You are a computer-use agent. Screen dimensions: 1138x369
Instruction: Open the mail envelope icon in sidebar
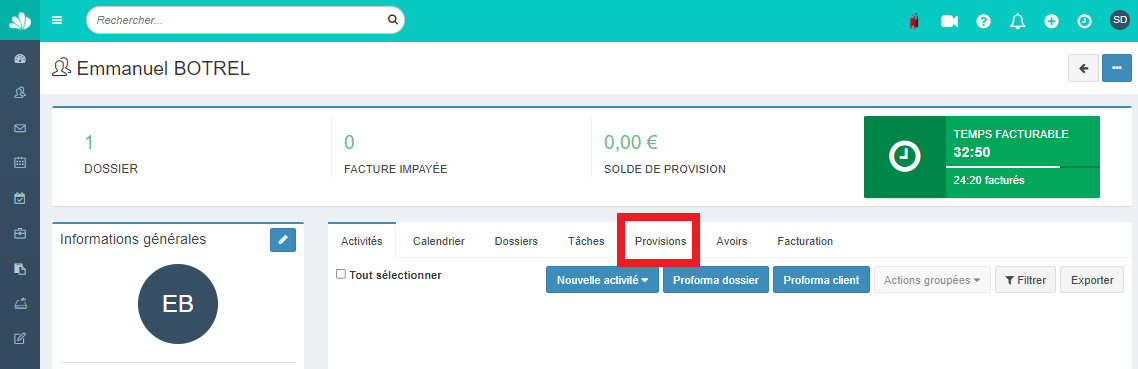[20, 128]
